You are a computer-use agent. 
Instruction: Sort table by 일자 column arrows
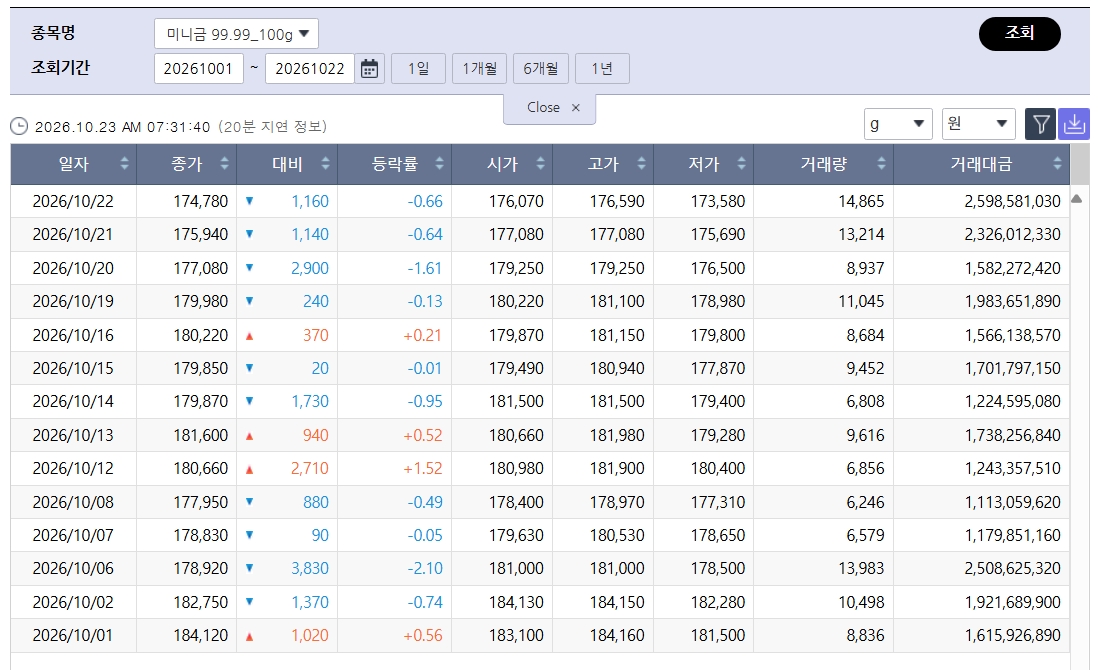(124, 163)
